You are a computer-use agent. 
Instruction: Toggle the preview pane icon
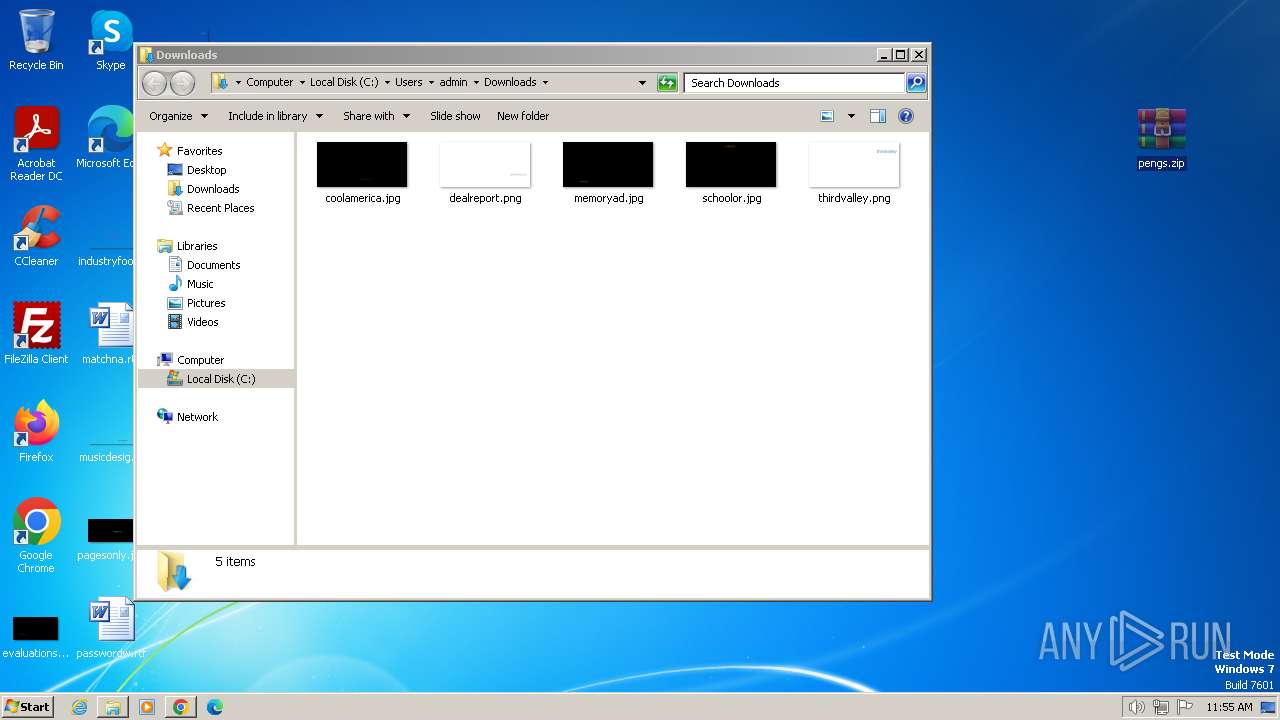(877, 116)
